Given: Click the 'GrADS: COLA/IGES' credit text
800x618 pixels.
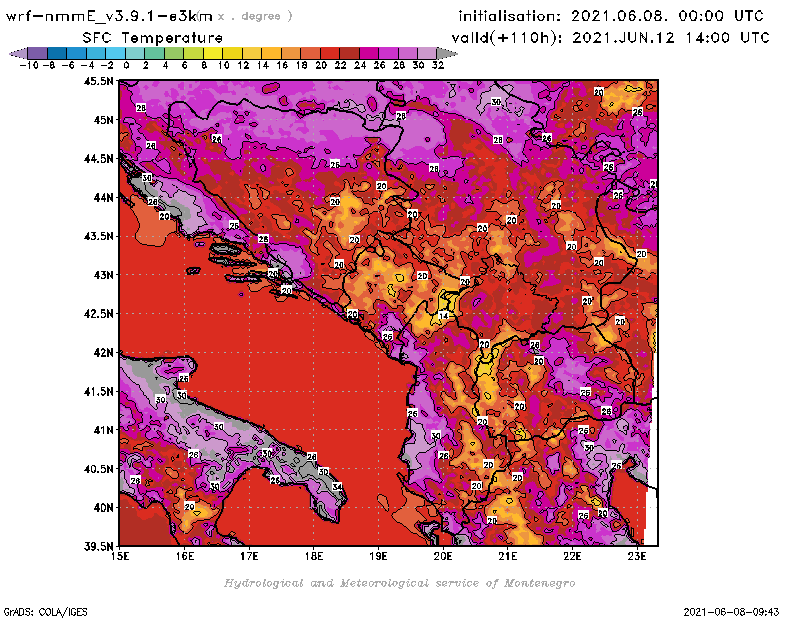Looking at the screenshot, I should (x=46, y=611).
